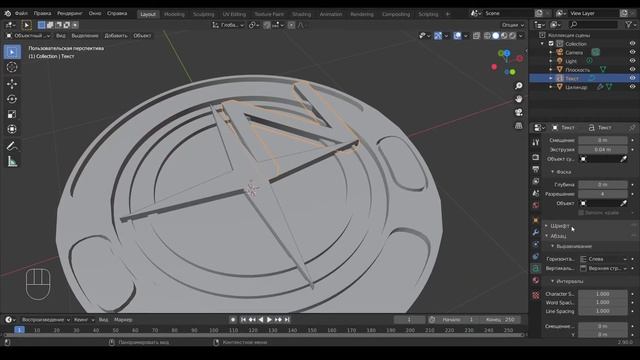The height and width of the screenshot is (360, 640).
Task: Open the Tool properties tab
Action: pos(536,142)
